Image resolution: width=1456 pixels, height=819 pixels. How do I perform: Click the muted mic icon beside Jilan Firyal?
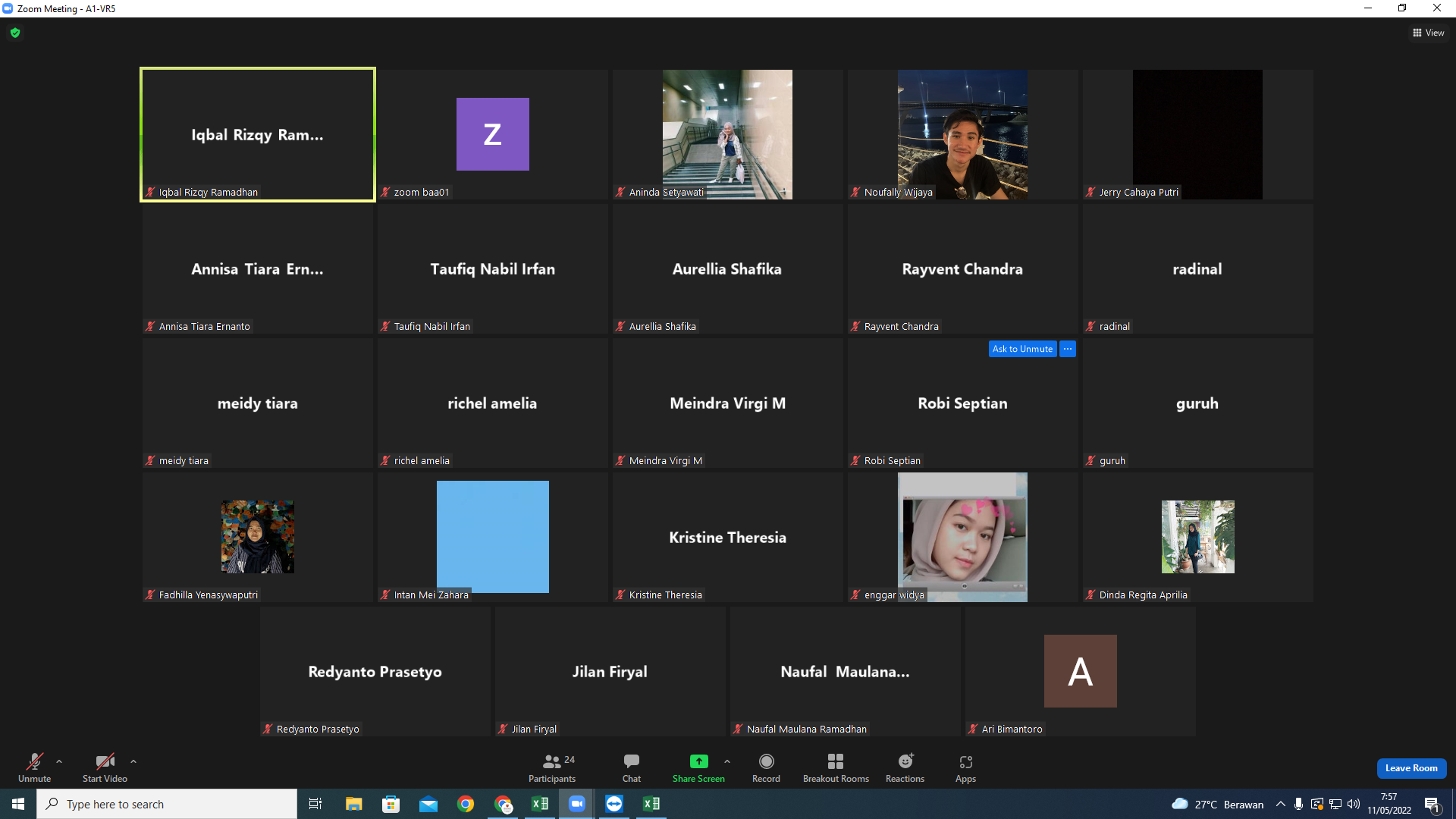pyautogui.click(x=503, y=730)
